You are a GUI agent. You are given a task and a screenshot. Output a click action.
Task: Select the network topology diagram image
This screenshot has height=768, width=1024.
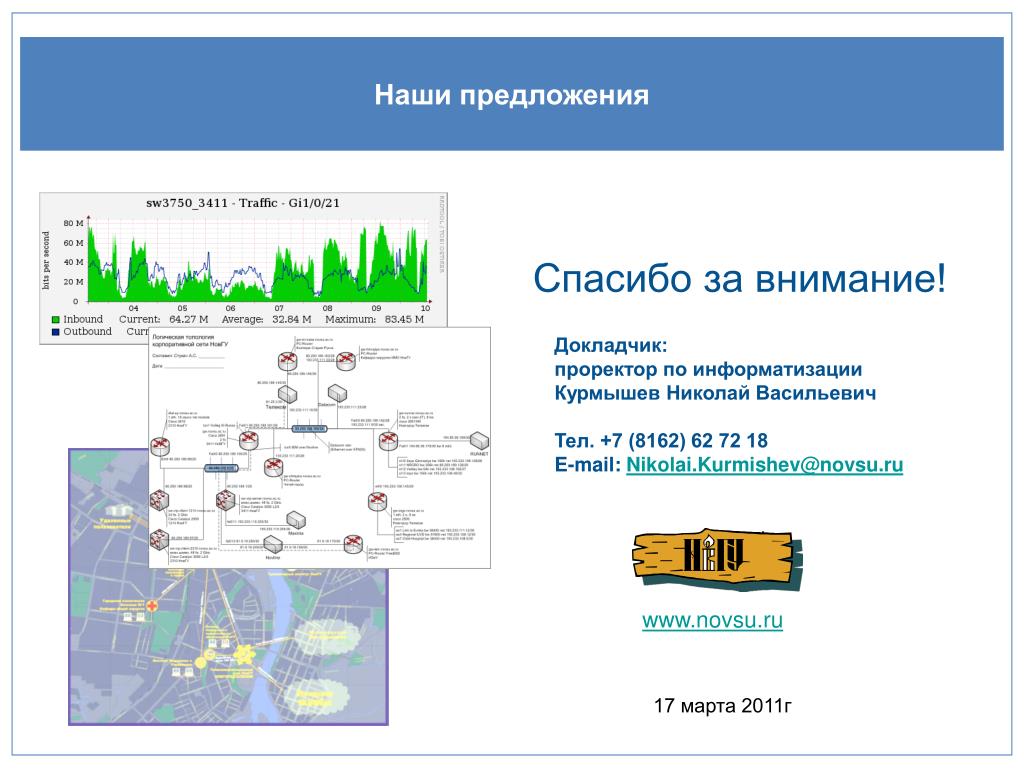coord(319,447)
